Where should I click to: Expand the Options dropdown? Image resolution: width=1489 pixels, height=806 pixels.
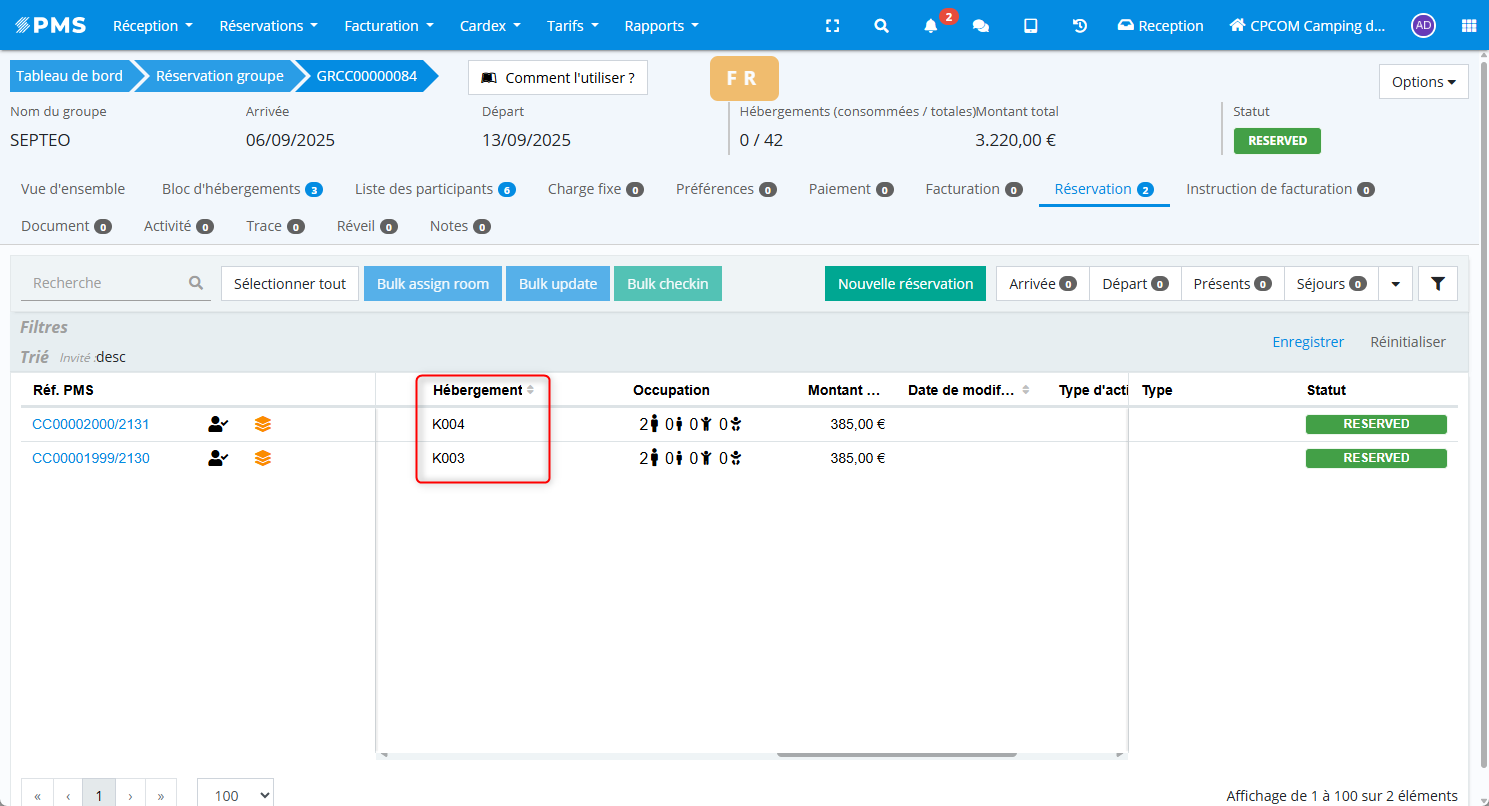click(1423, 82)
